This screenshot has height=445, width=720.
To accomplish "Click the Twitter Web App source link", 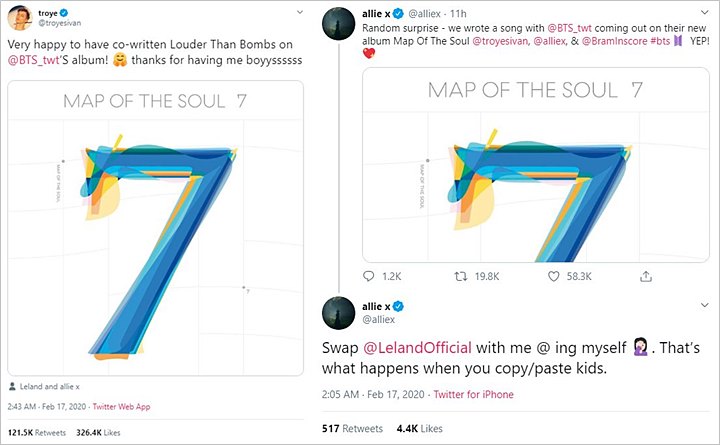I will tap(121, 406).
